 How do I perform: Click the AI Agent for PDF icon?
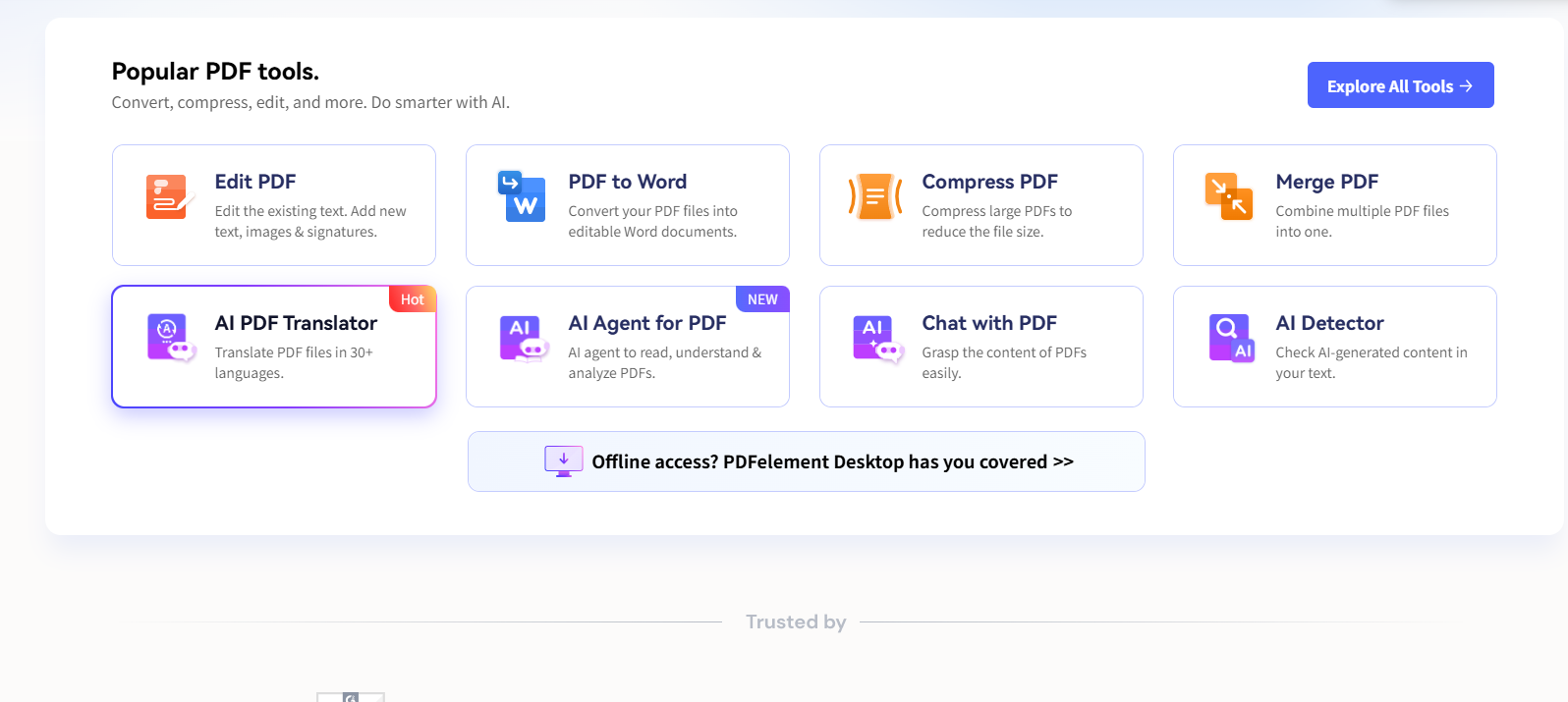tap(522, 339)
